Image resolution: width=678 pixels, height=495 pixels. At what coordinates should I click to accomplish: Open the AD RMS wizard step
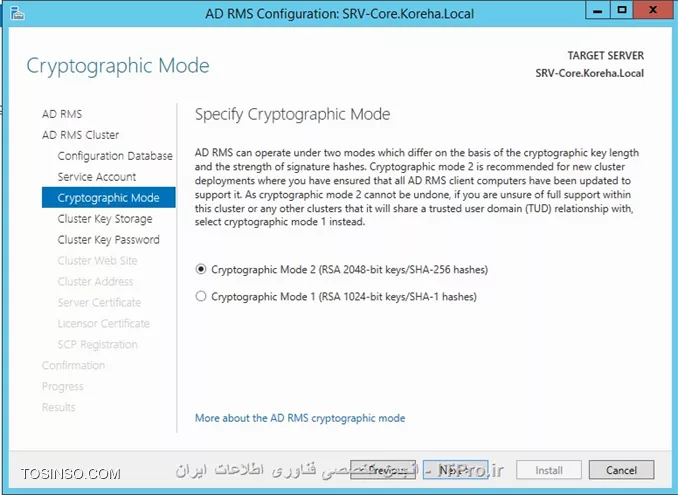pyautogui.click(x=62, y=114)
